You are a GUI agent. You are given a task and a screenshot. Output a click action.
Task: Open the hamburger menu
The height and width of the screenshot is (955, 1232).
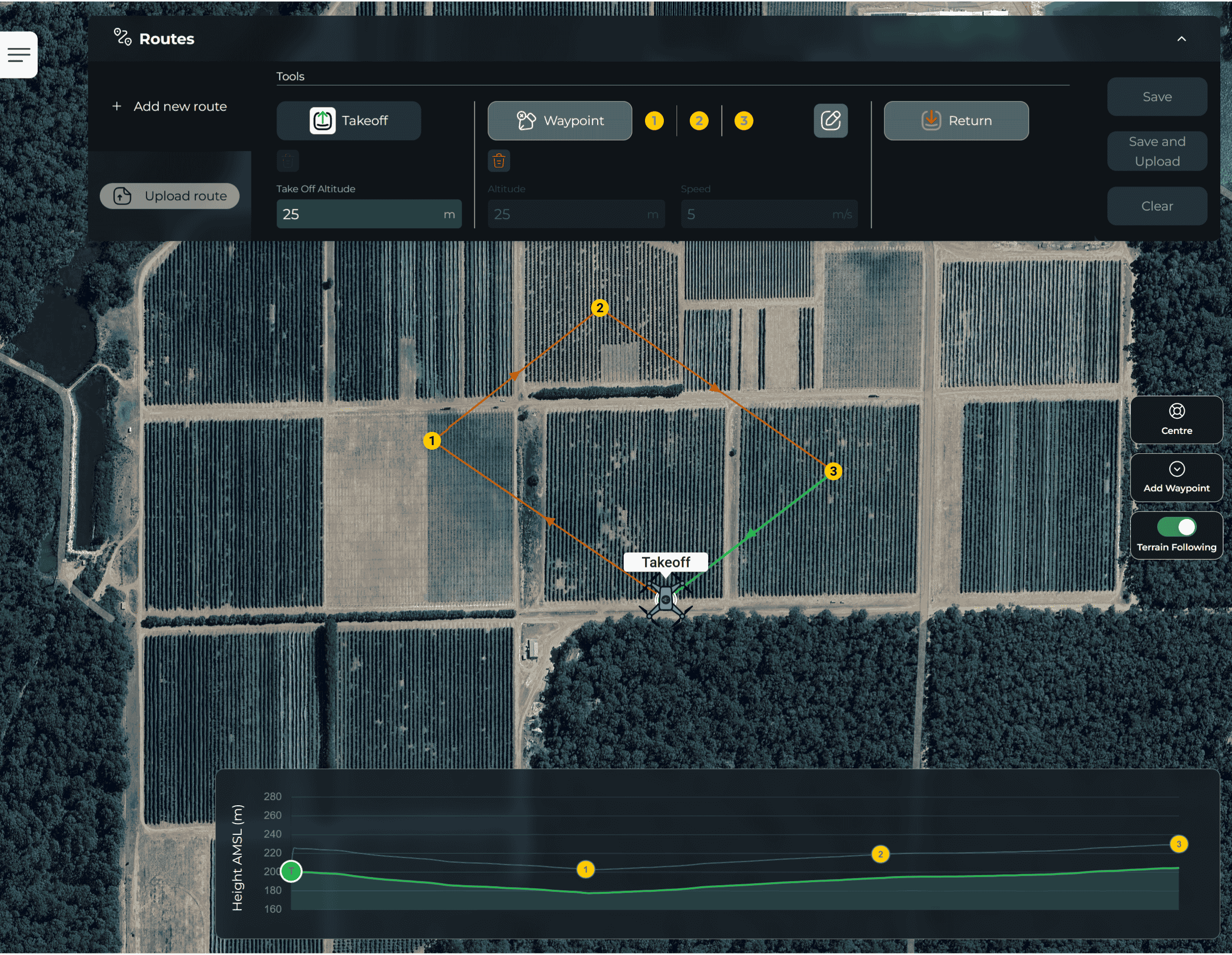pyautogui.click(x=19, y=54)
